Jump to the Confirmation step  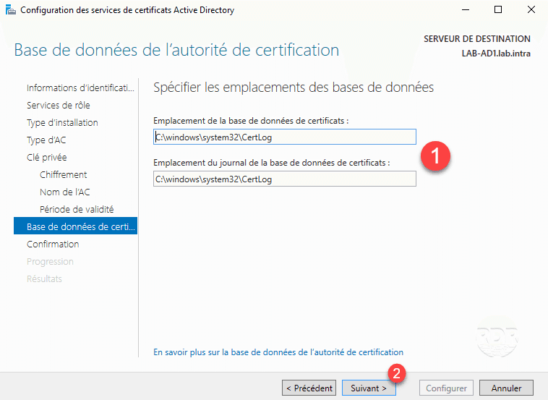pos(53,244)
